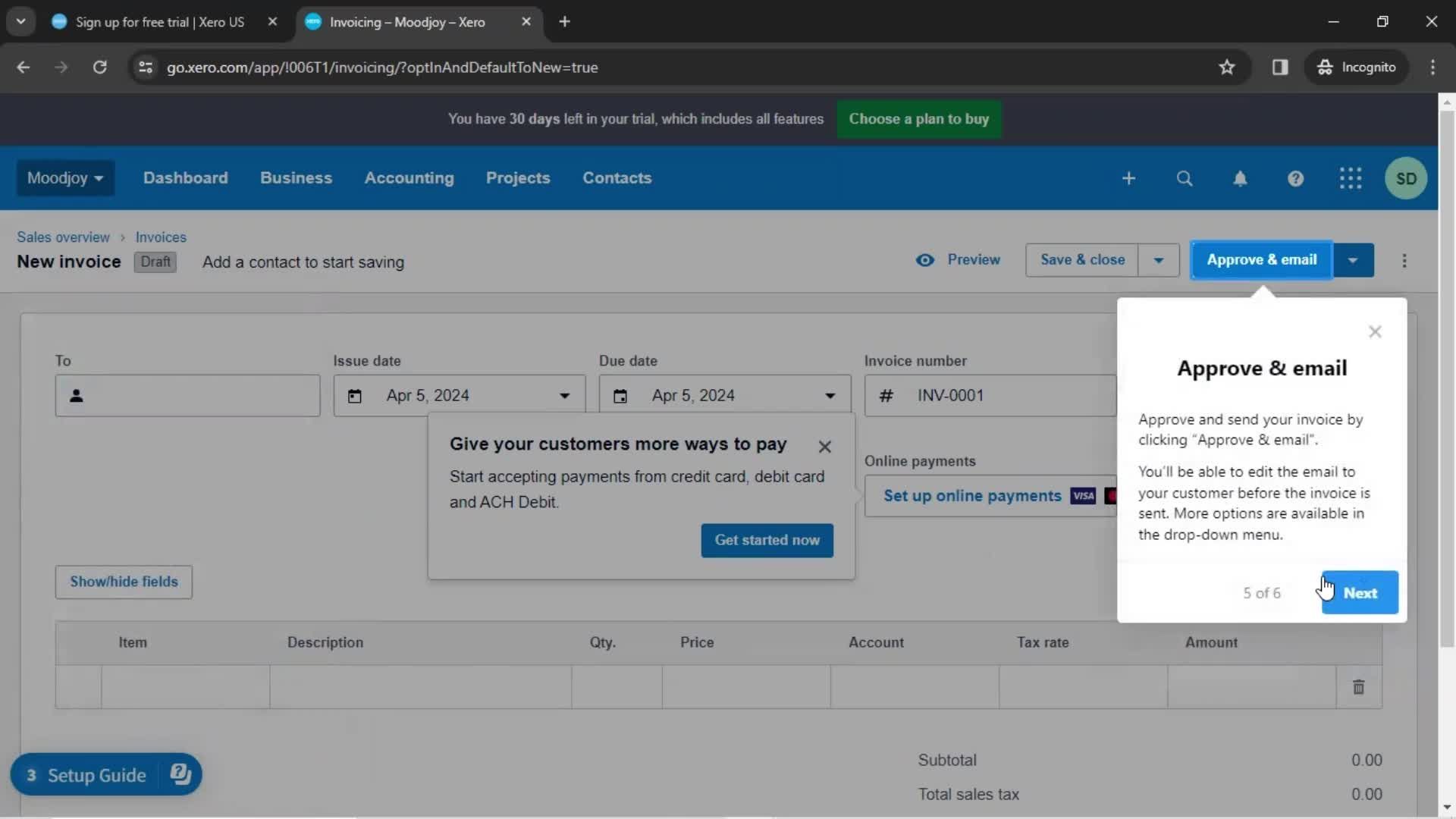Open the Xero search magnifier
This screenshot has height=819, width=1456.
pos(1184,178)
